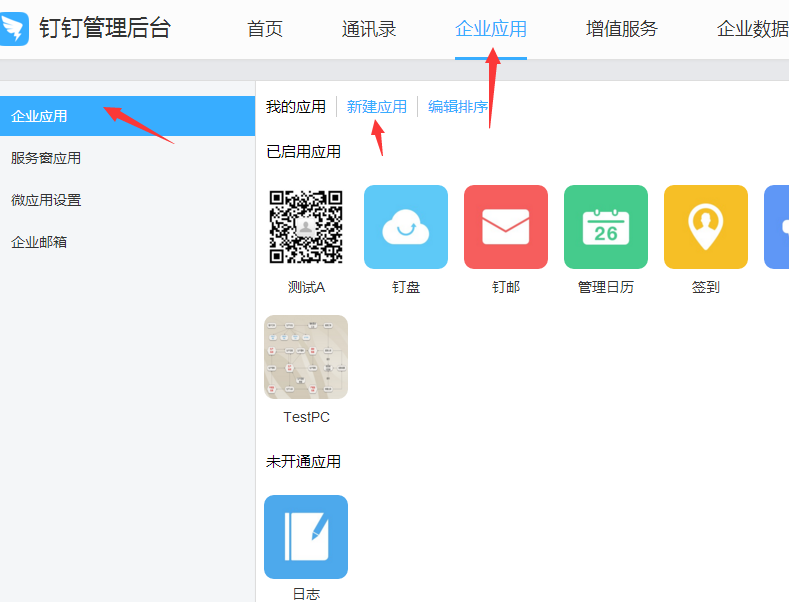Click the 测试A QR code app
789x602 pixels.
(x=306, y=227)
